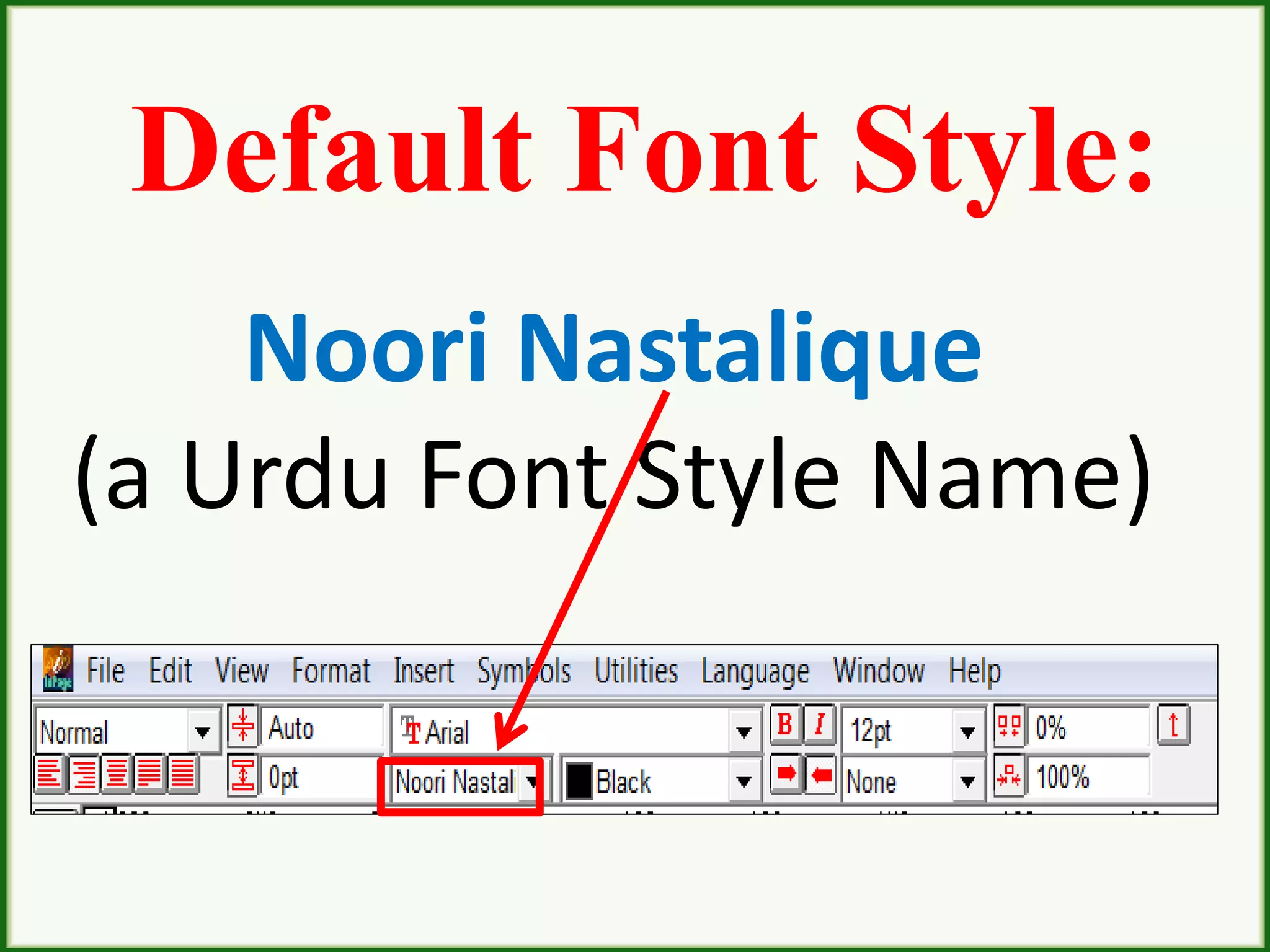Apply right text alignment
Screen dimensions: 1270x952
coord(84,774)
